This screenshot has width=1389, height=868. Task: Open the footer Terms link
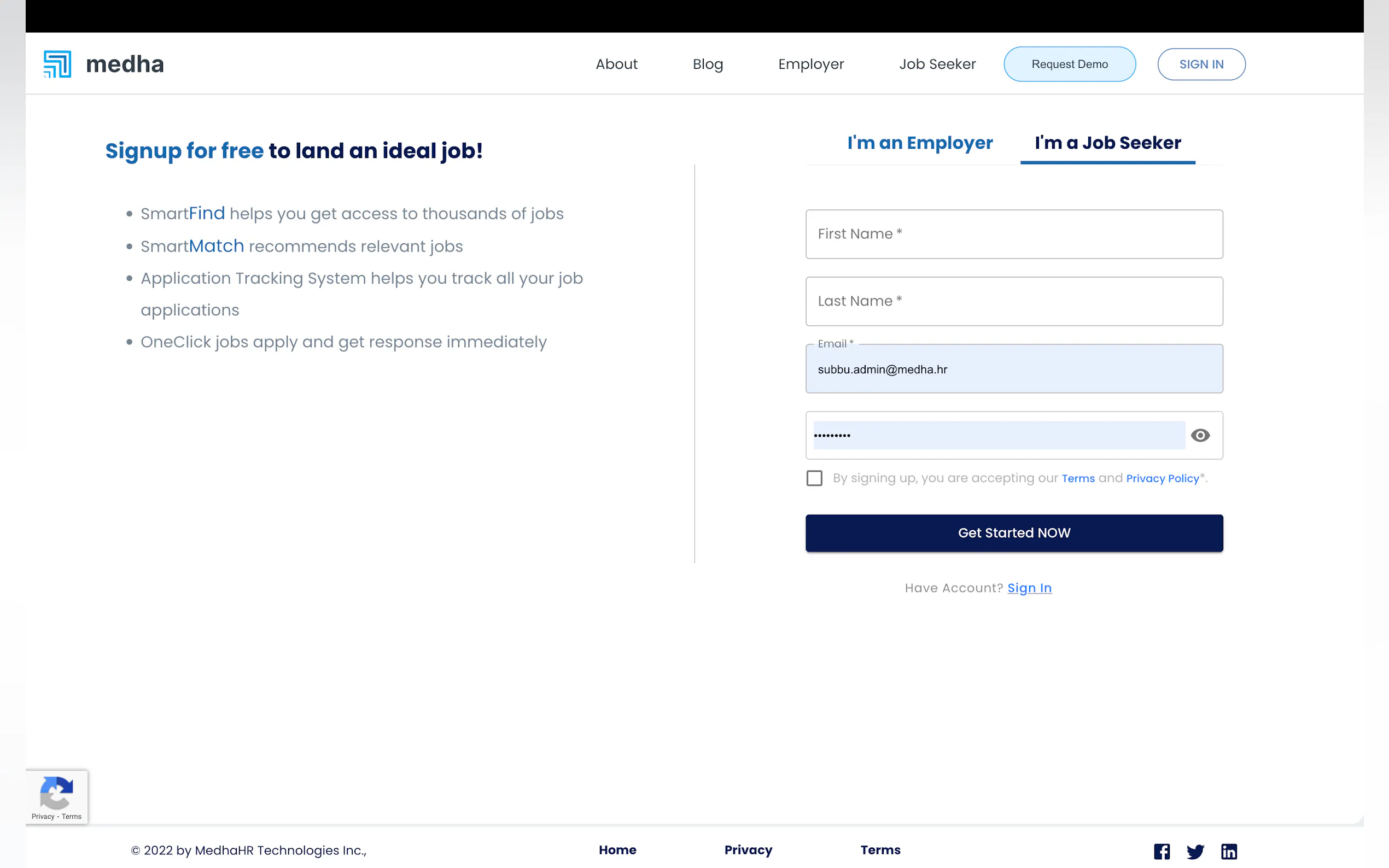[880, 849]
